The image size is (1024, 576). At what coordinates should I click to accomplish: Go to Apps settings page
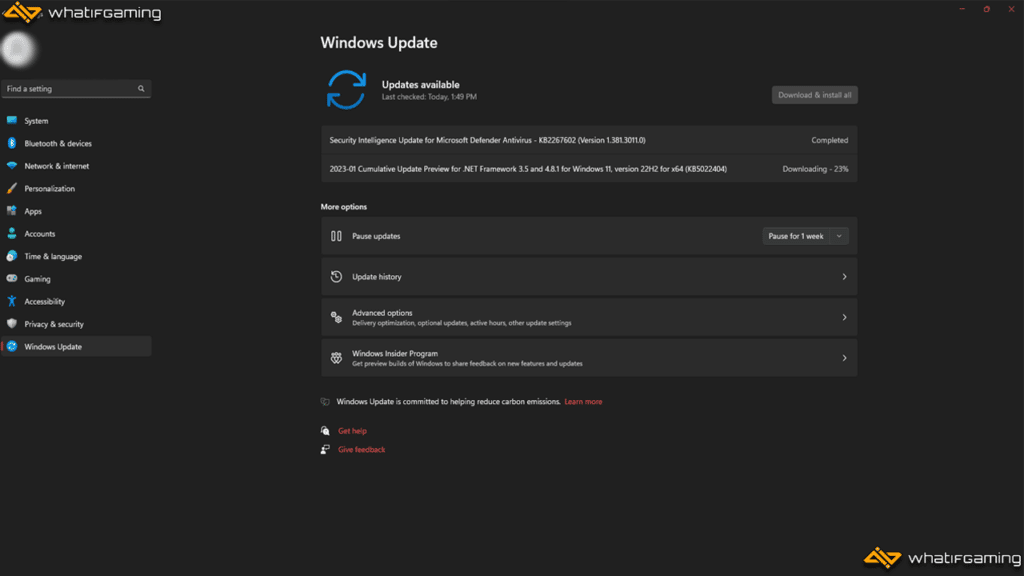(33, 211)
